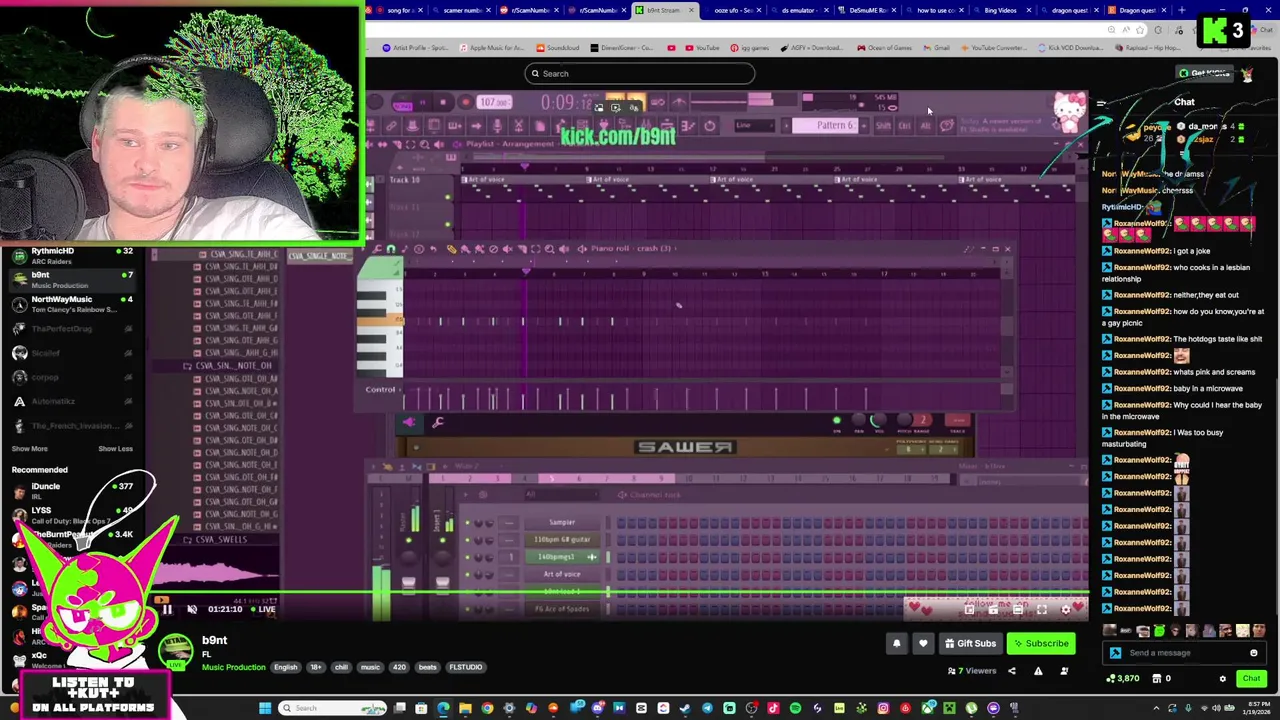Click the plus button next to Pattern 6
Viewport: 1280px width, 720px height.
point(864,125)
